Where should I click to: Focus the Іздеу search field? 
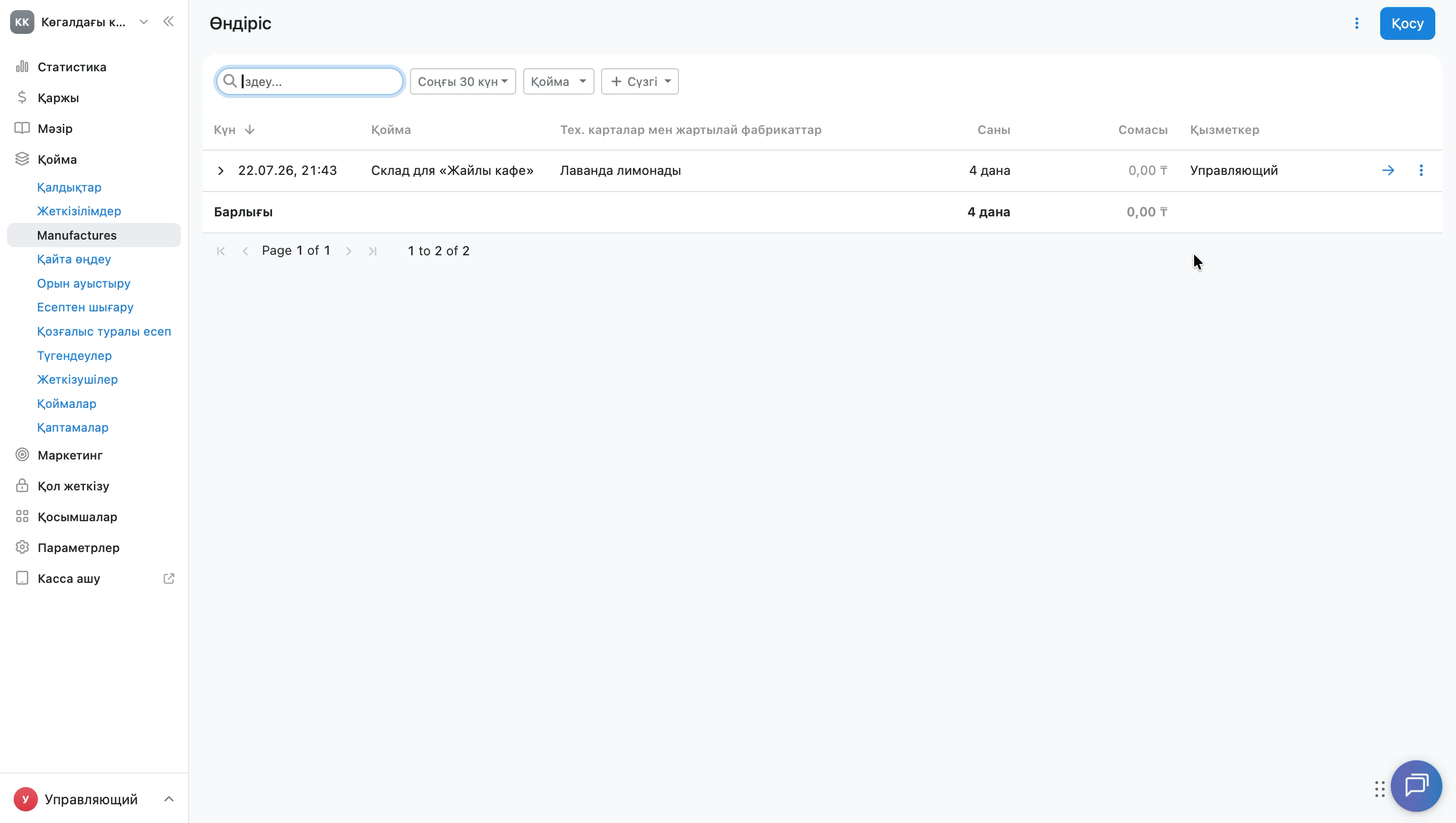[x=310, y=81]
